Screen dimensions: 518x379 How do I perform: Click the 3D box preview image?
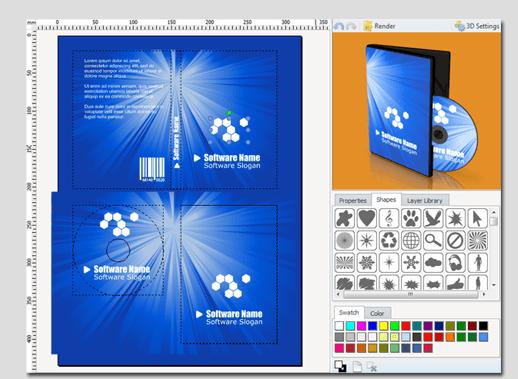[x=417, y=111]
